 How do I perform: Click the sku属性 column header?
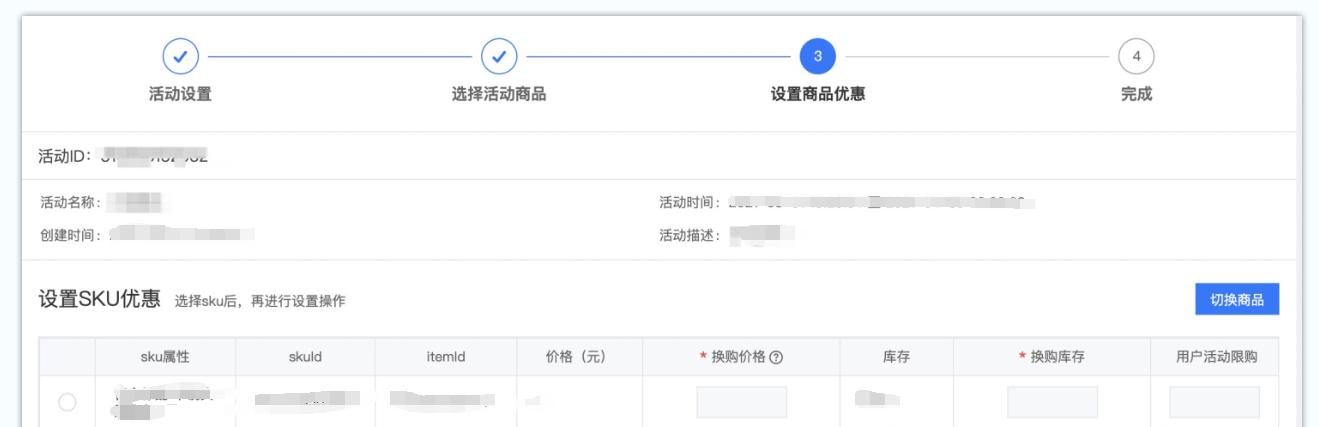click(x=166, y=357)
